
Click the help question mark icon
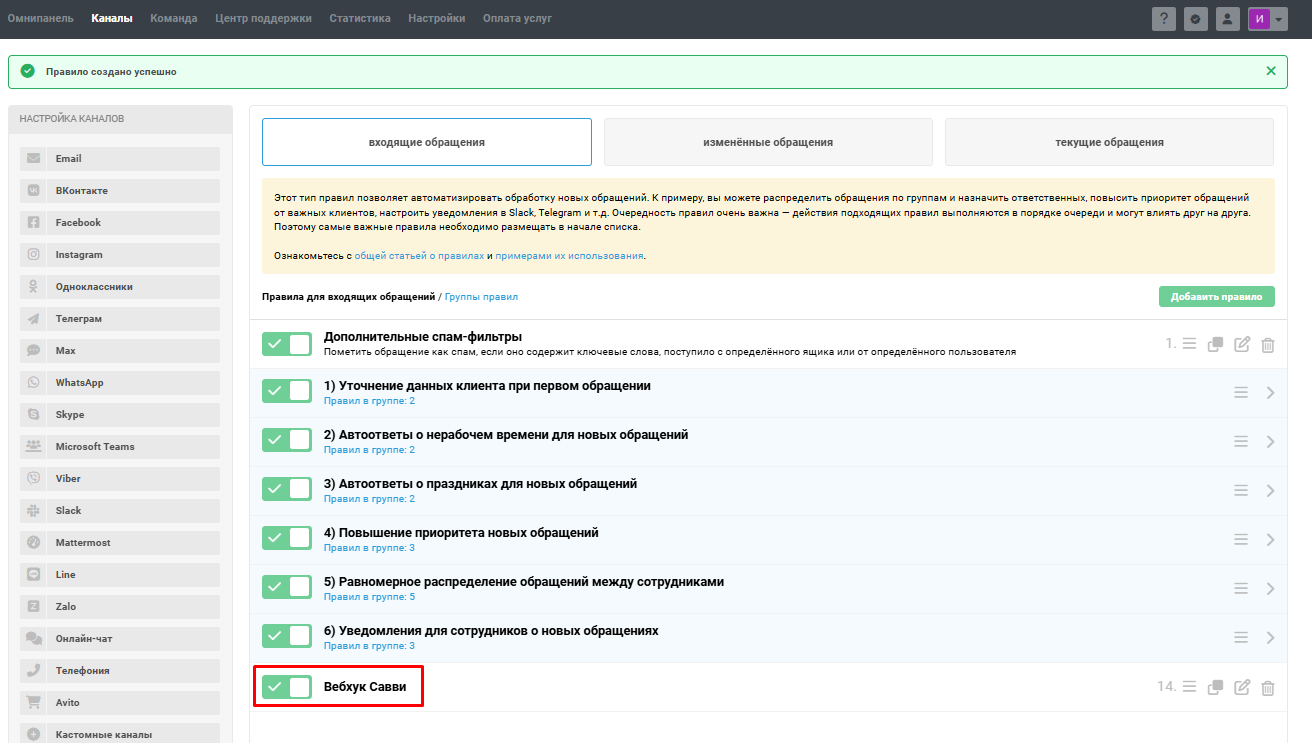pos(1163,19)
